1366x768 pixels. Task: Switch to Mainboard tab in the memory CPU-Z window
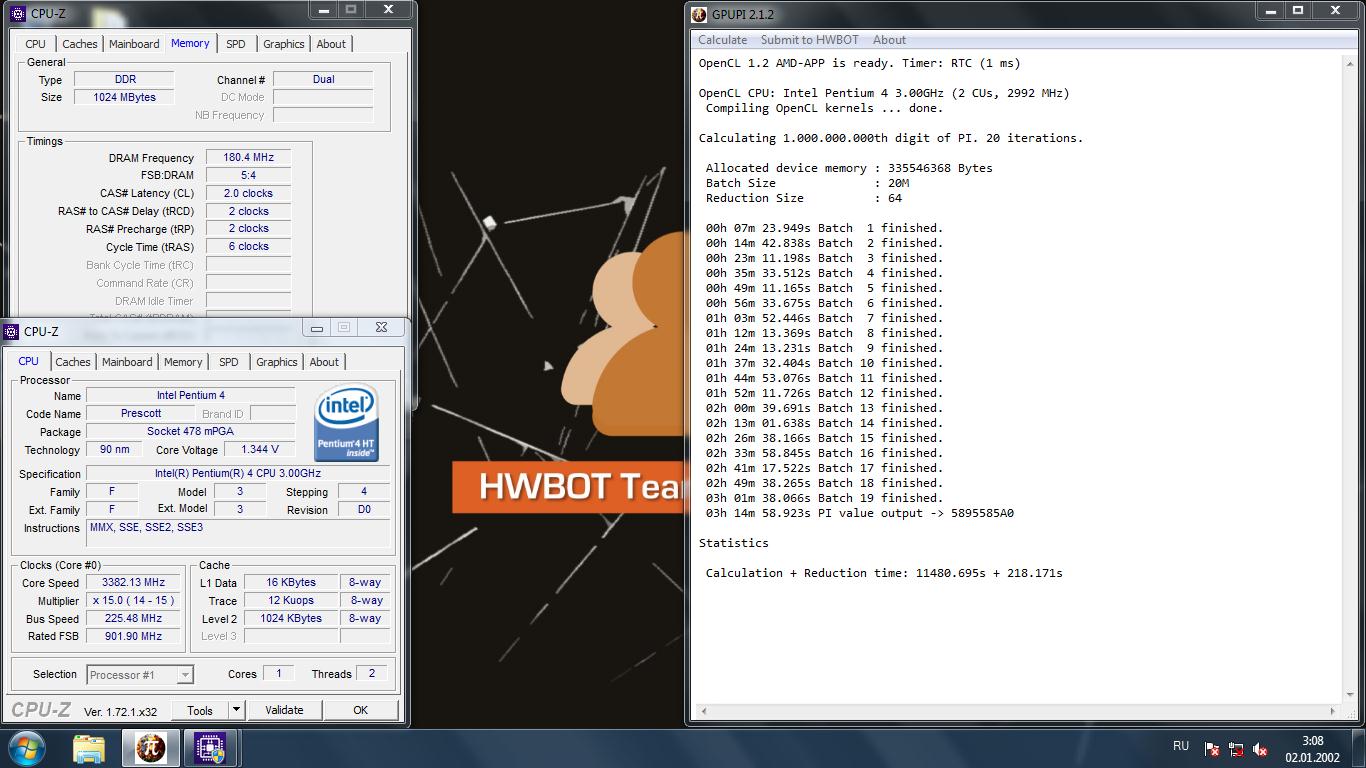coord(134,44)
